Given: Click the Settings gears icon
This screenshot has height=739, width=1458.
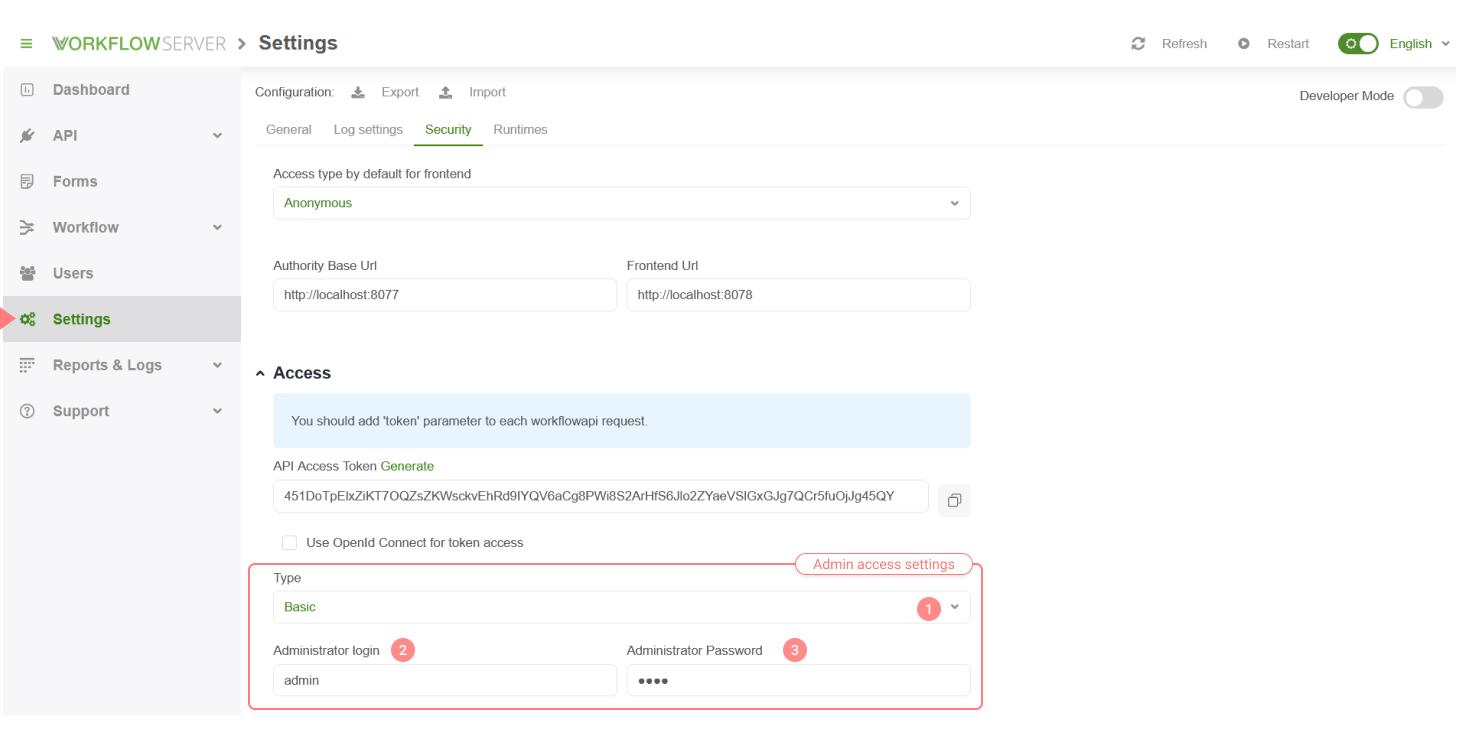Looking at the screenshot, I should pos(28,320).
